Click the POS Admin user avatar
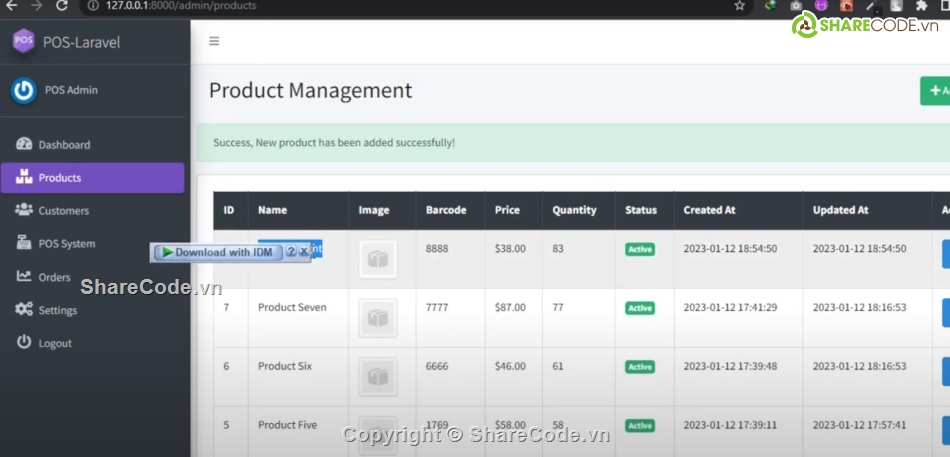This screenshot has height=457, width=950. [24, 90]
